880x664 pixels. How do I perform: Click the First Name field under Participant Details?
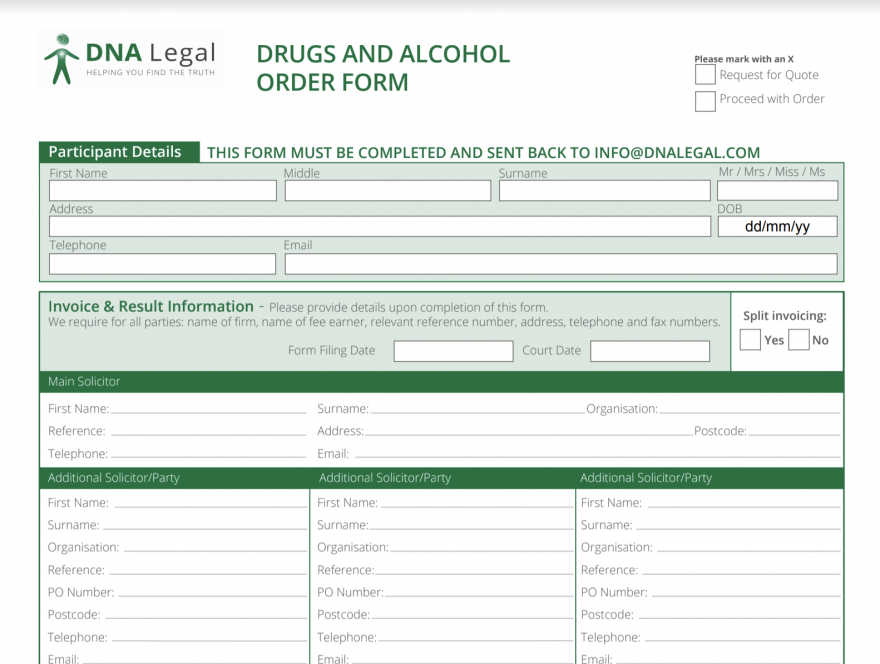pos(162,190)
